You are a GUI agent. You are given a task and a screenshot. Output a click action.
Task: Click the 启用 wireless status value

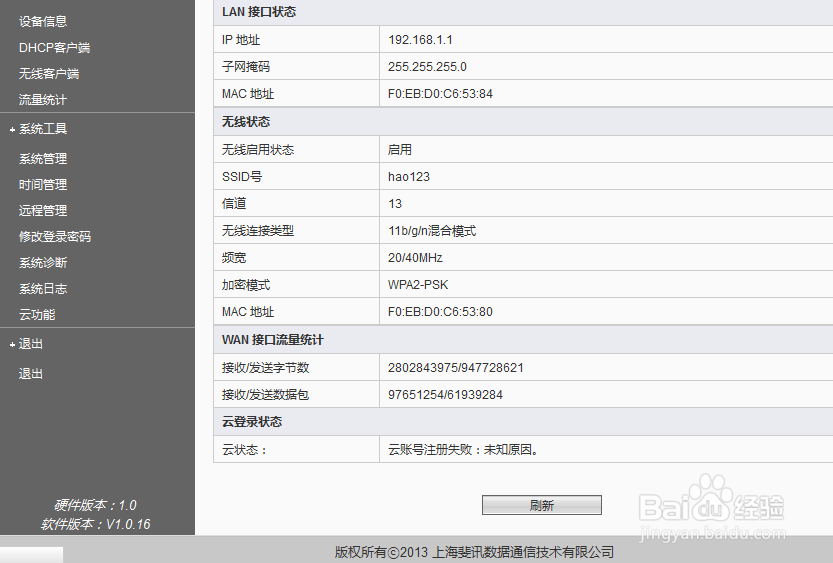(x=400, y=150)
